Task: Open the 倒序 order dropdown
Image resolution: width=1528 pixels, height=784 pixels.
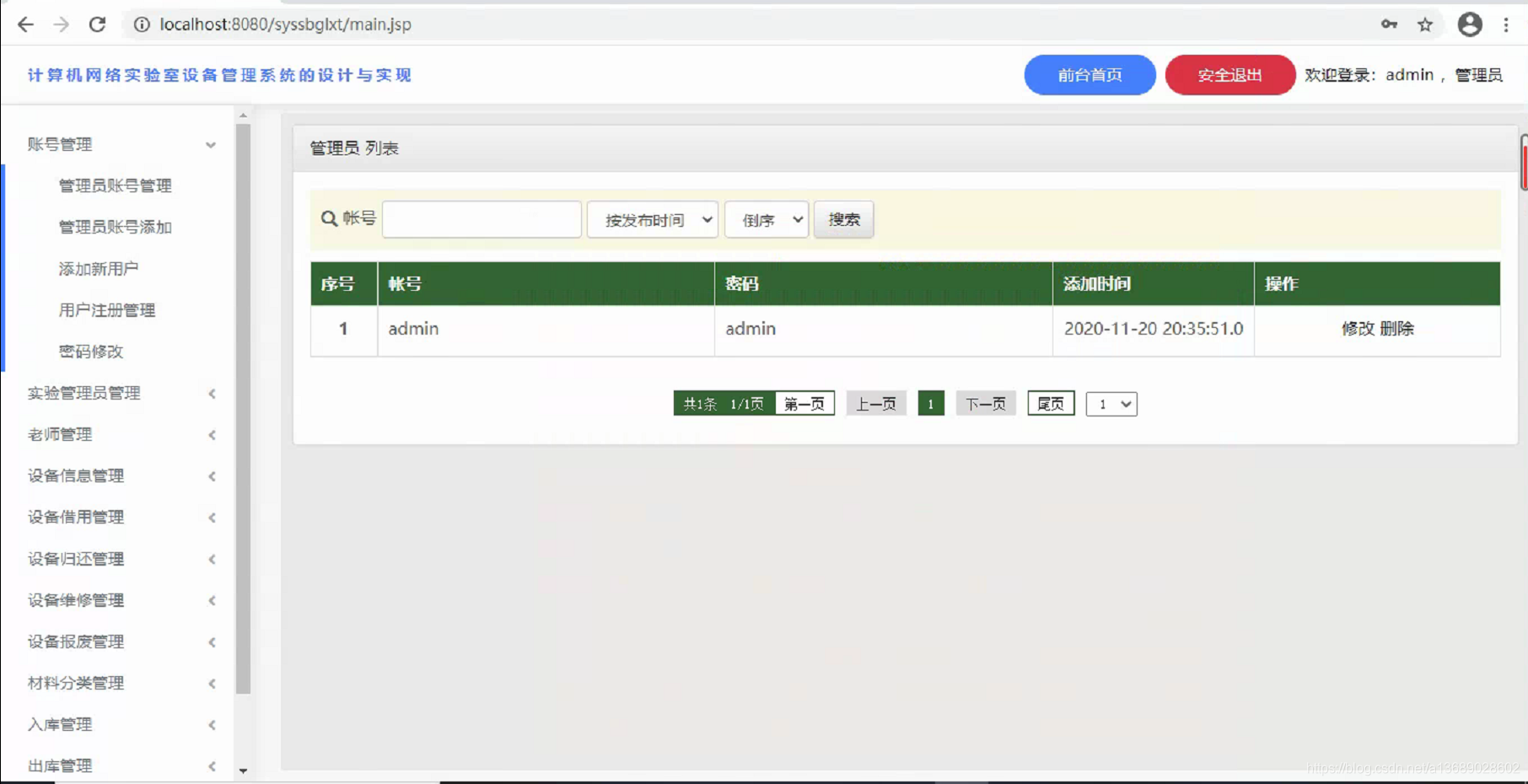Action: point(766,219)
